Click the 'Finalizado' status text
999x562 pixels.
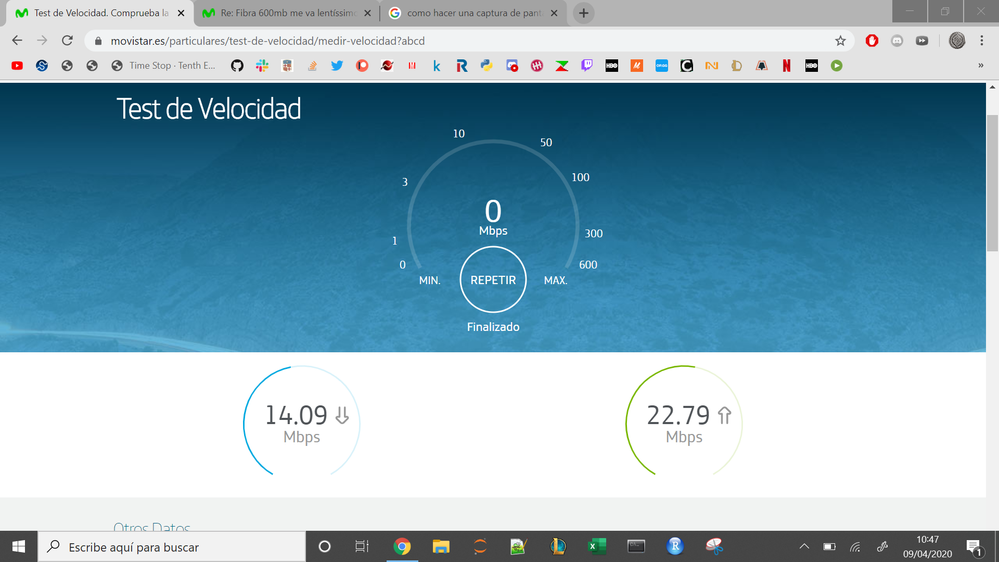[x=492, y=327]
